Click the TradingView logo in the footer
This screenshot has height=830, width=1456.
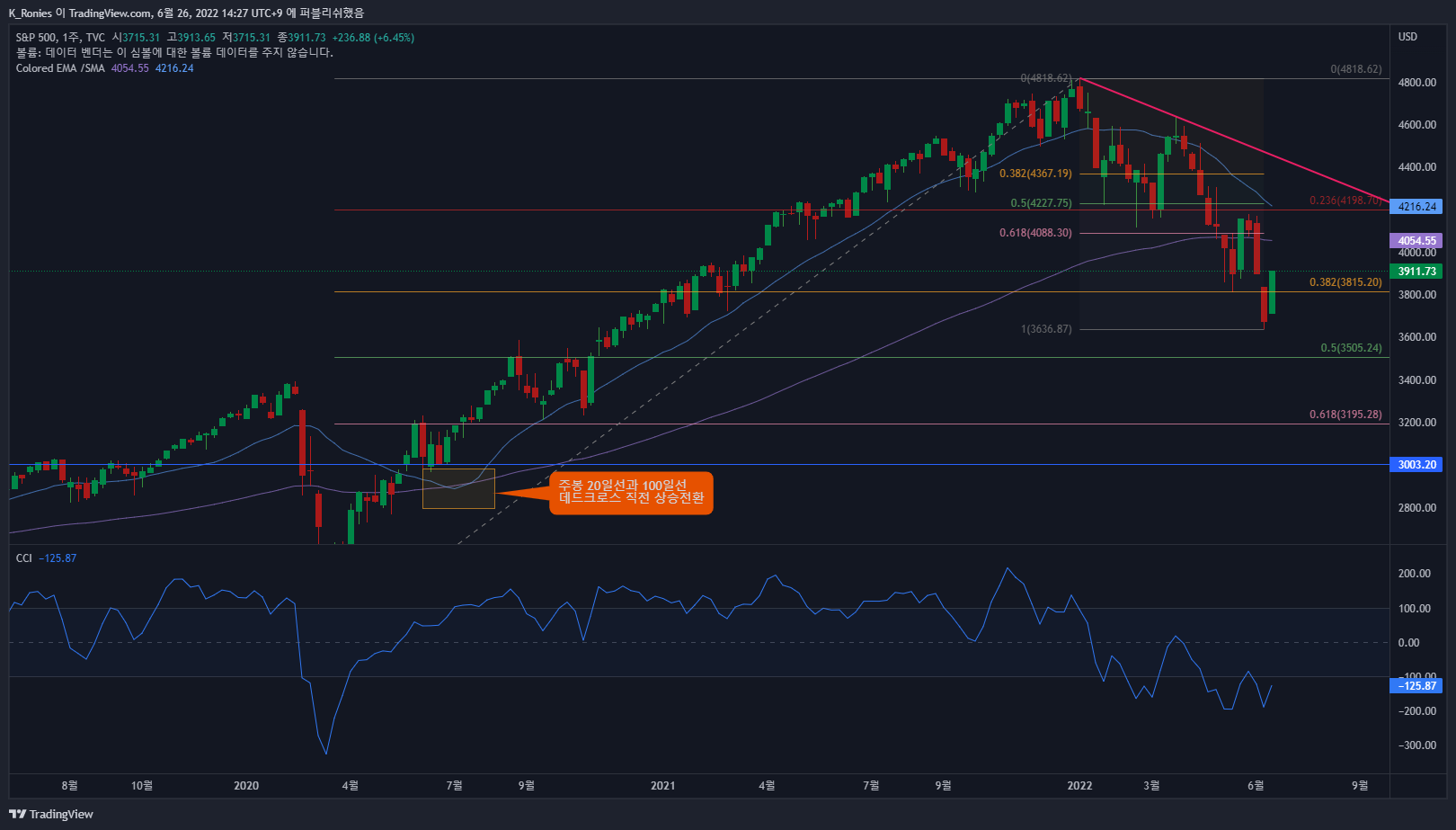click(51, 814)
